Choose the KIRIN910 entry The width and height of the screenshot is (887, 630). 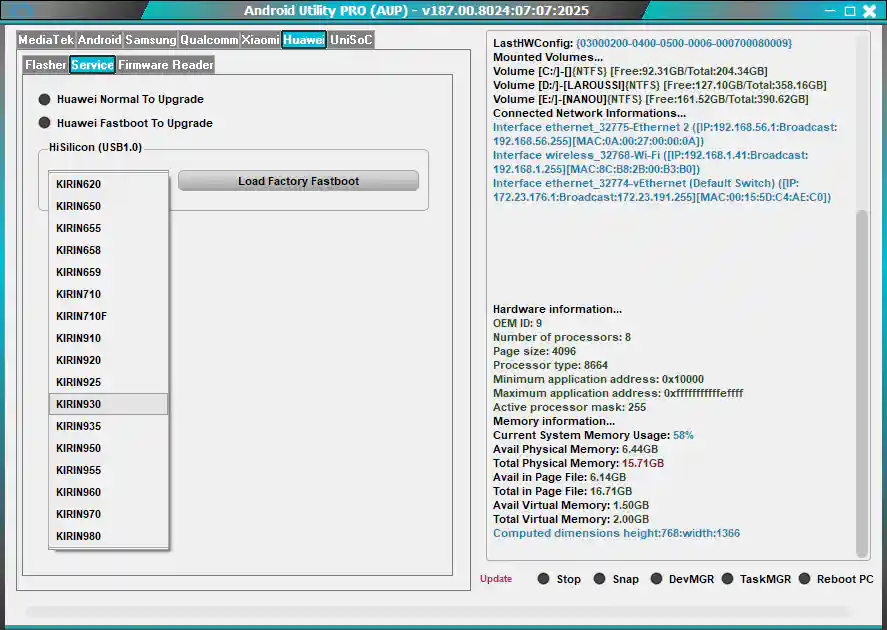(109, 339)
